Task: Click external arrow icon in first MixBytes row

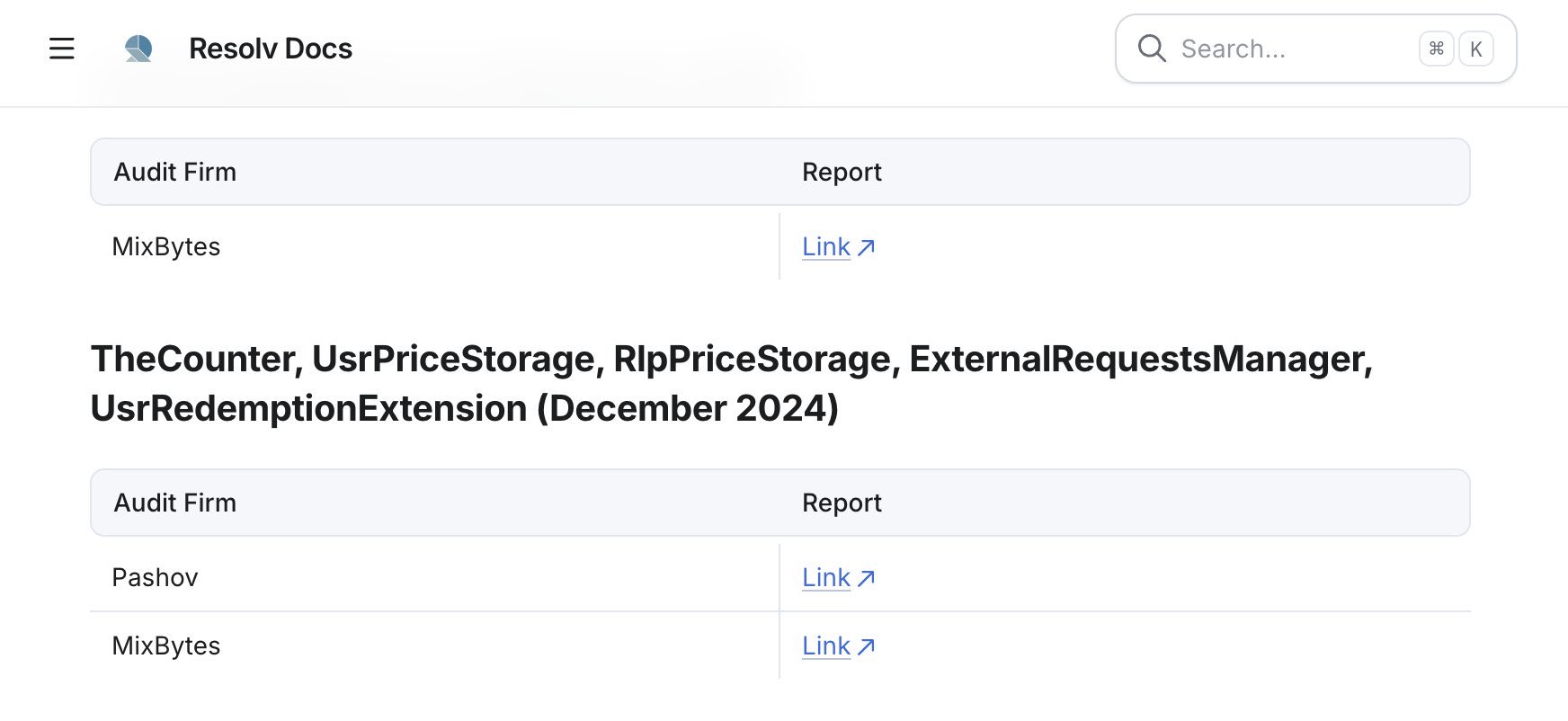Action: (x=866, y=247)
